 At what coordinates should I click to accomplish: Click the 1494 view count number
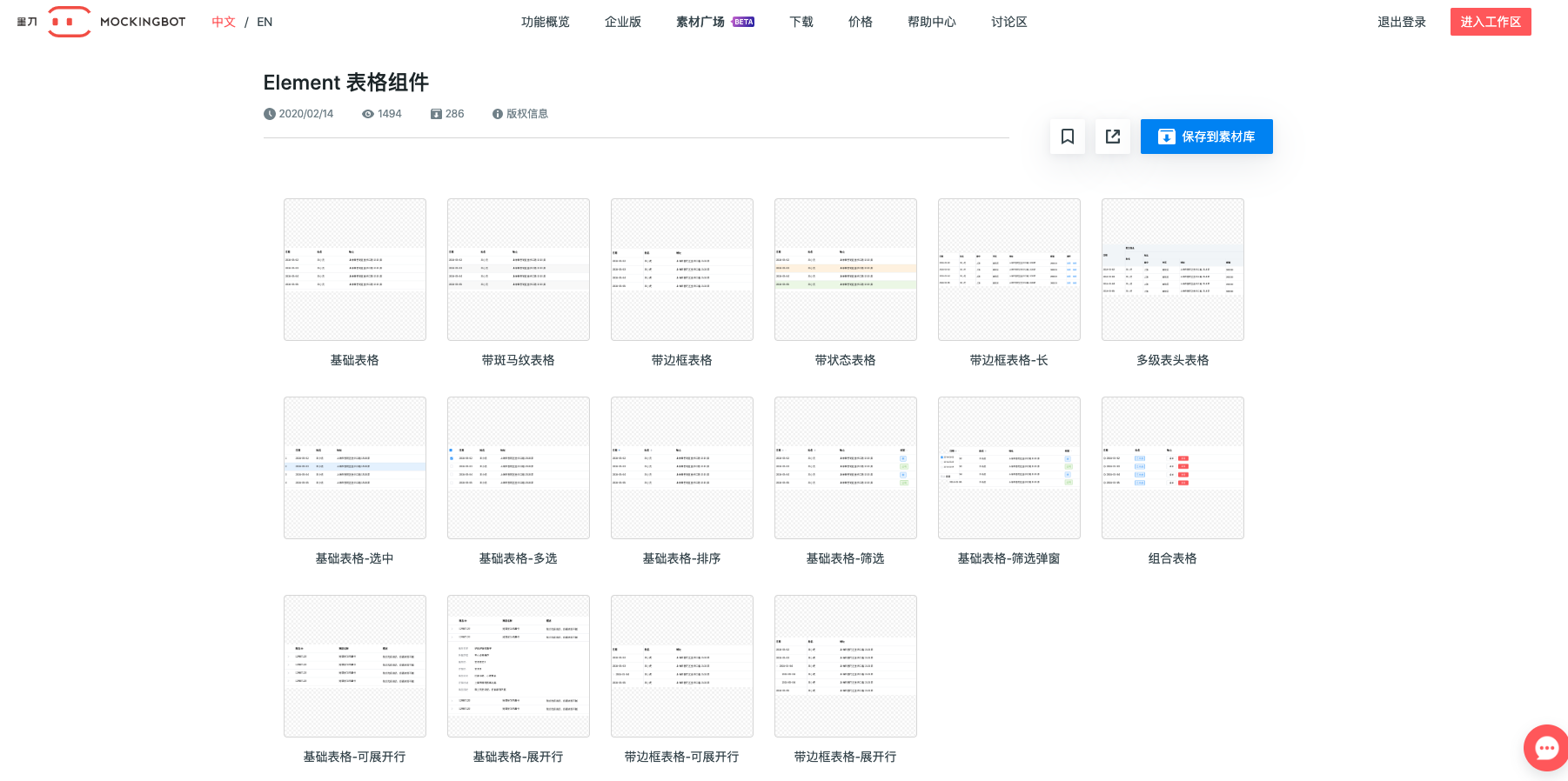click(x=390, y=114)
